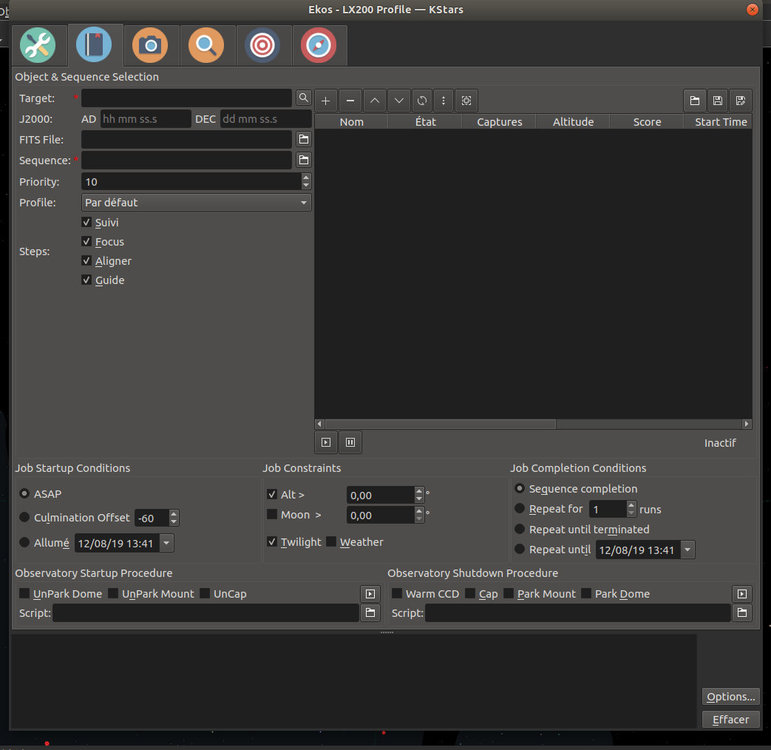The height and width of the screenshot is (750, 771).
Task: Browse for a FITS File
Action: pyautogui.click(x=303, y=139)
